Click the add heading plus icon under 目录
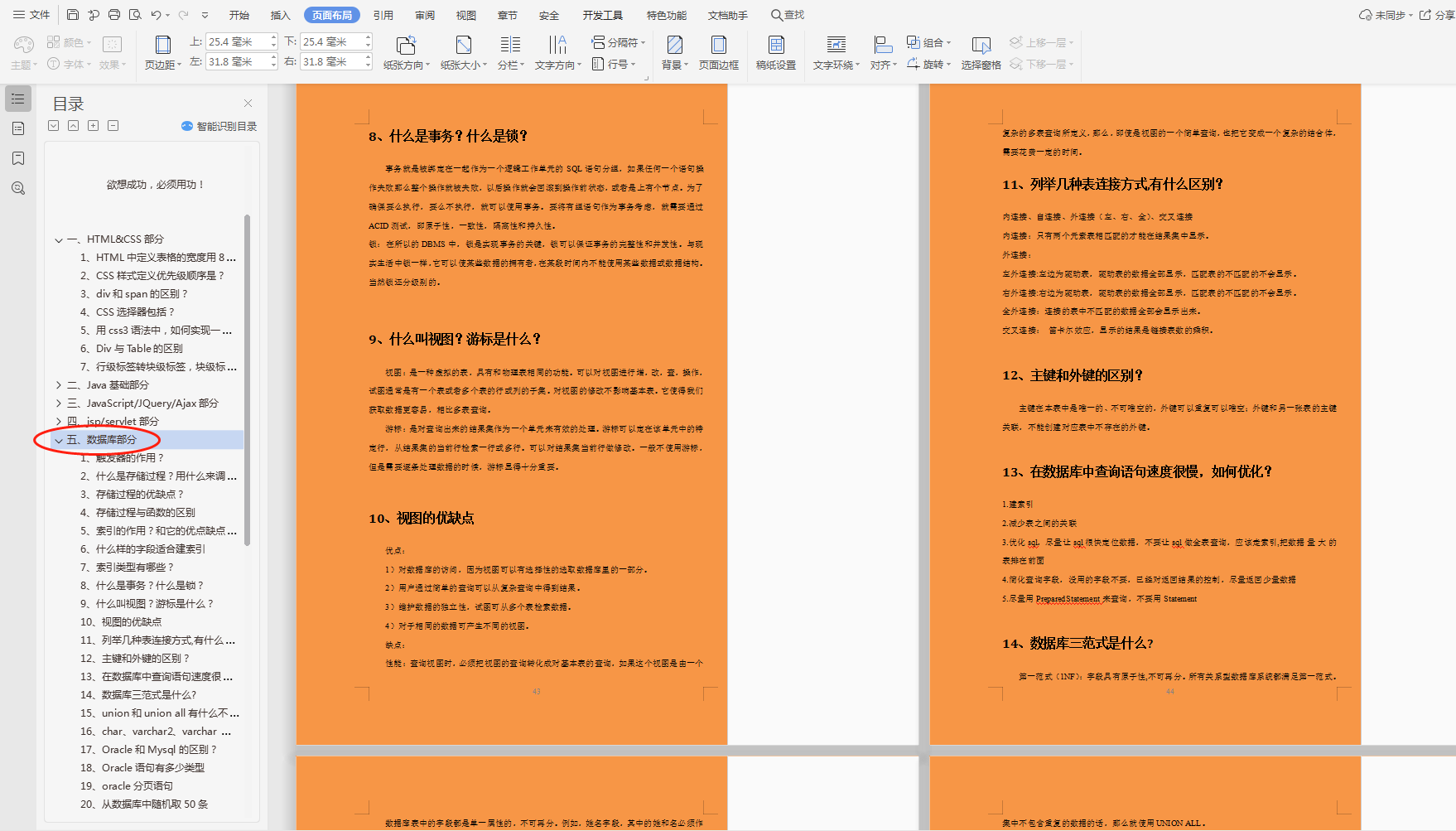The image size is (1456, 831). click(x=93, y=126)
